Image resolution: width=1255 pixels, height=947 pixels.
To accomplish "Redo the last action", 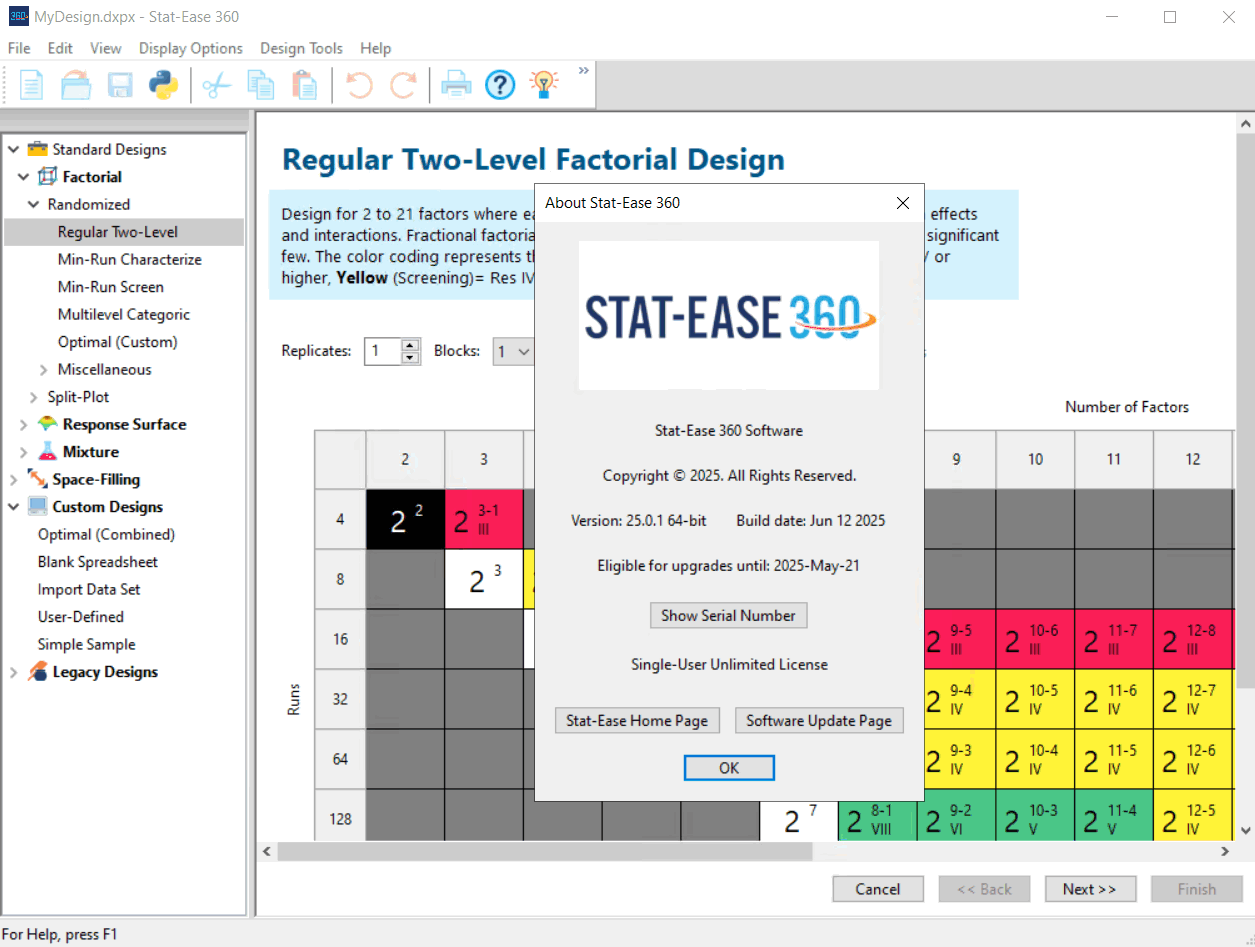I will [x=403, y=85].
